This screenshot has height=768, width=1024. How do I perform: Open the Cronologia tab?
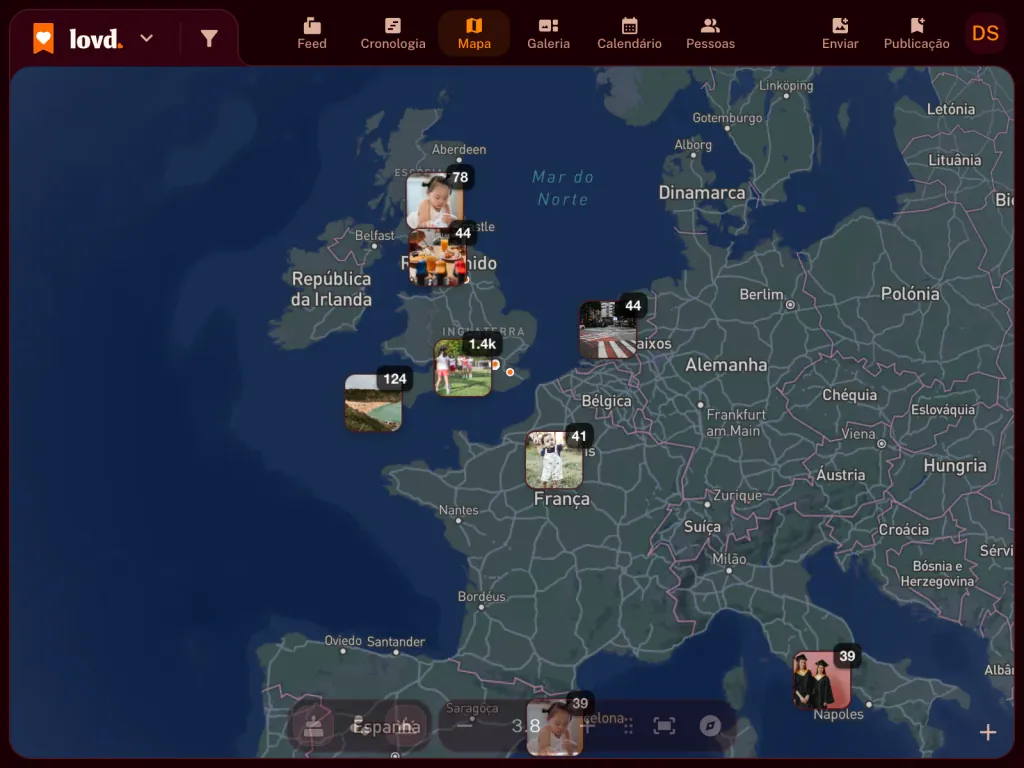393,34
